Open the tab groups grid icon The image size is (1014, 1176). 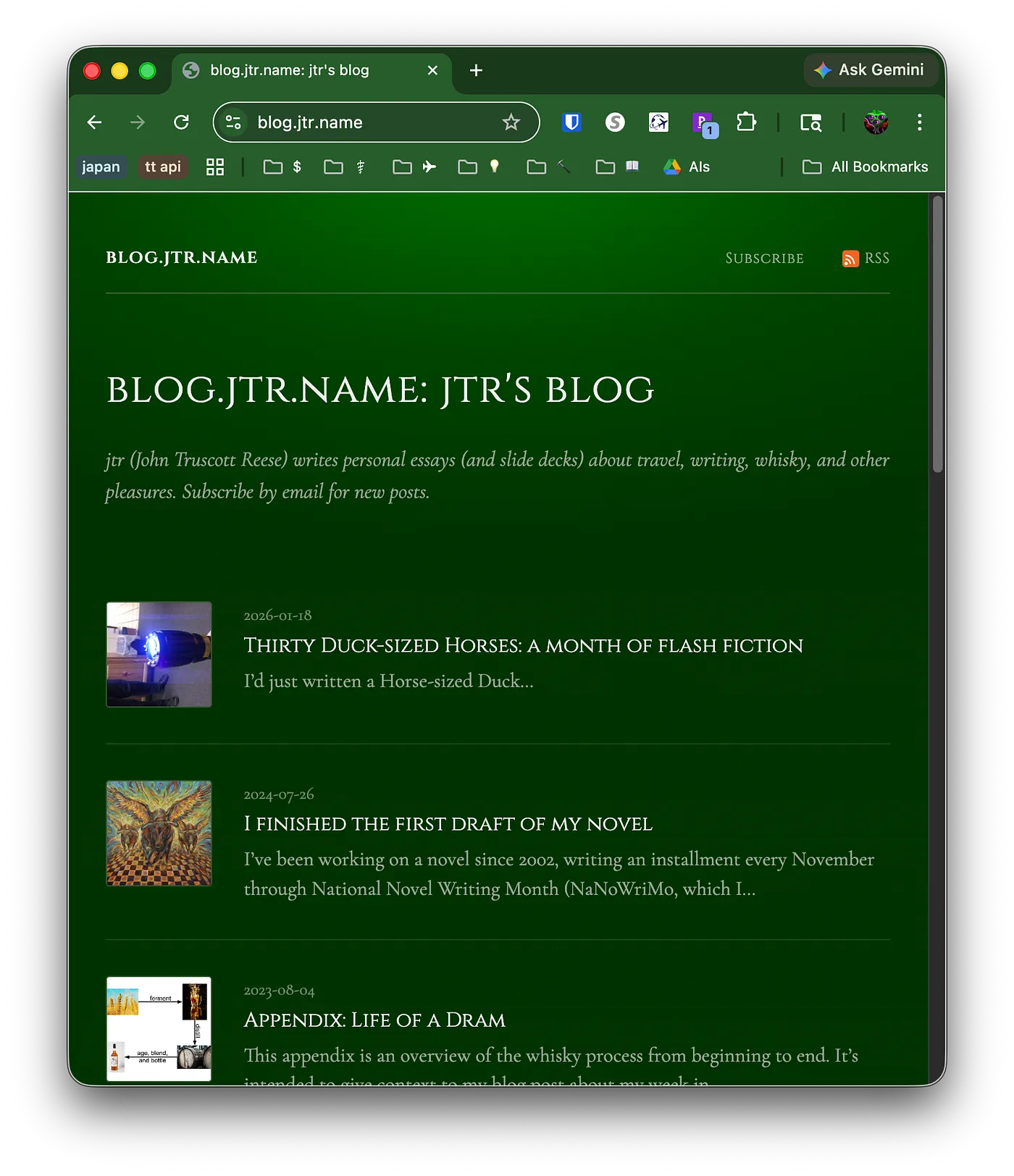point(215,167)
